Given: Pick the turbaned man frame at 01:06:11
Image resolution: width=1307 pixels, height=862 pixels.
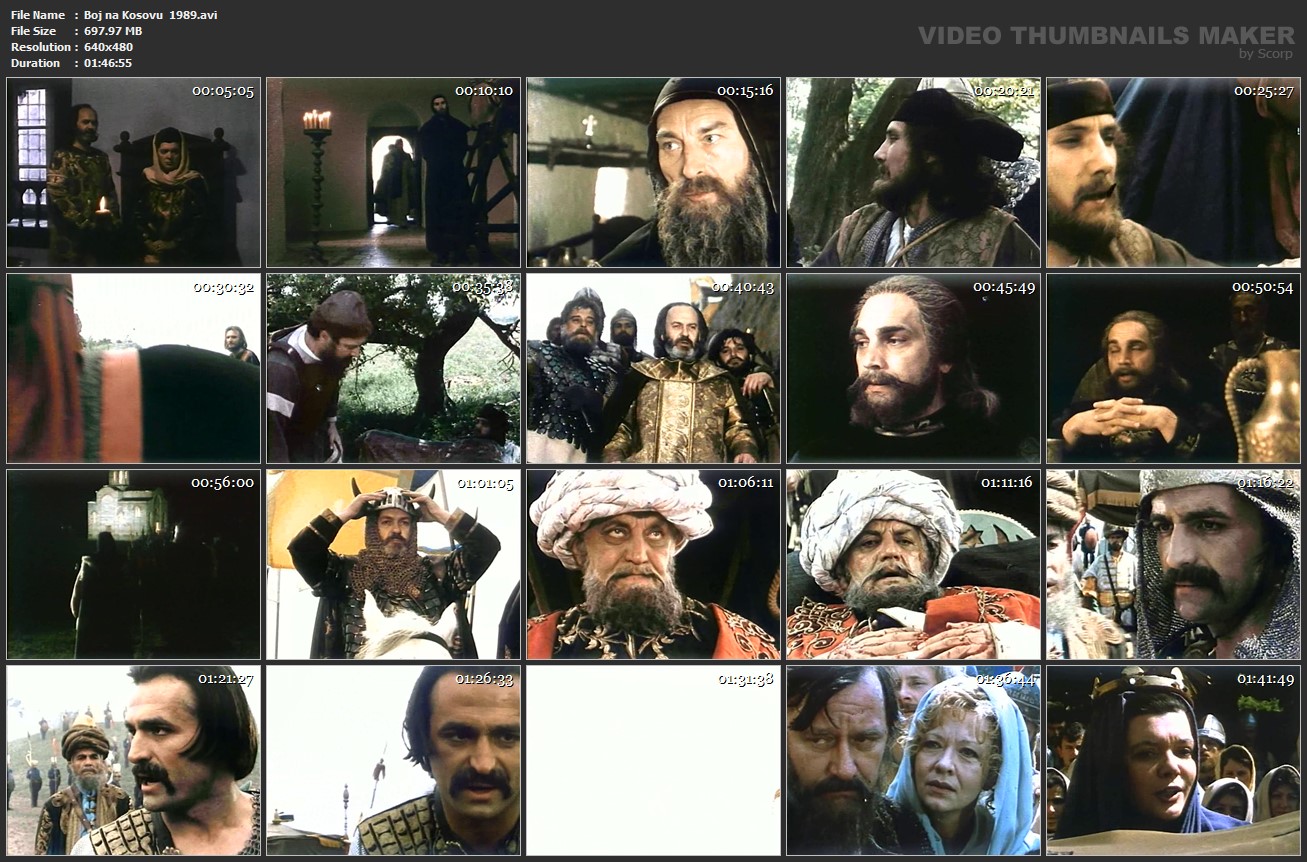Looking at the screenshot, I should pyautogui.click(x=653, y=564).
